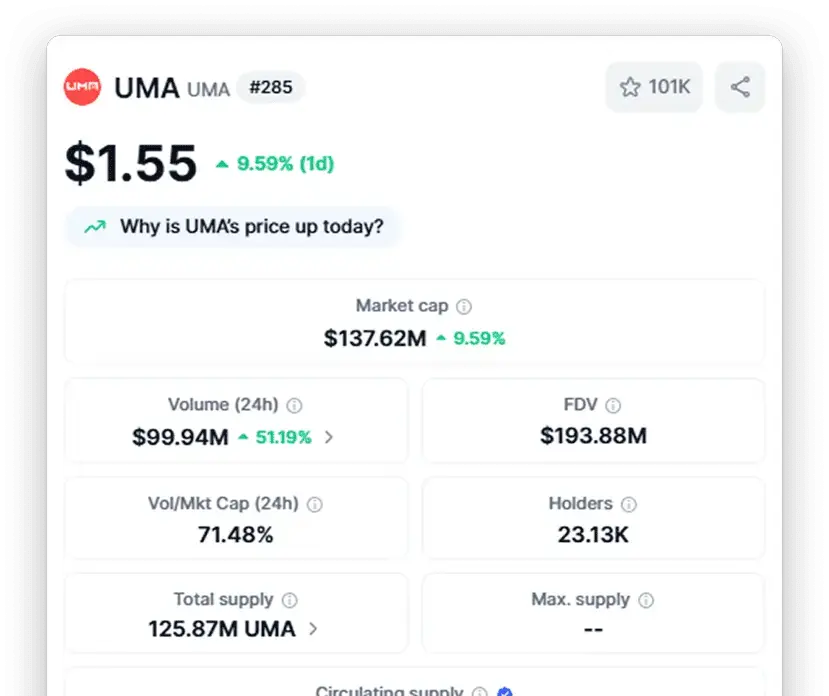829x696 pixels.
Task: Click the Max. supply info icon
Action: [646, 600]
